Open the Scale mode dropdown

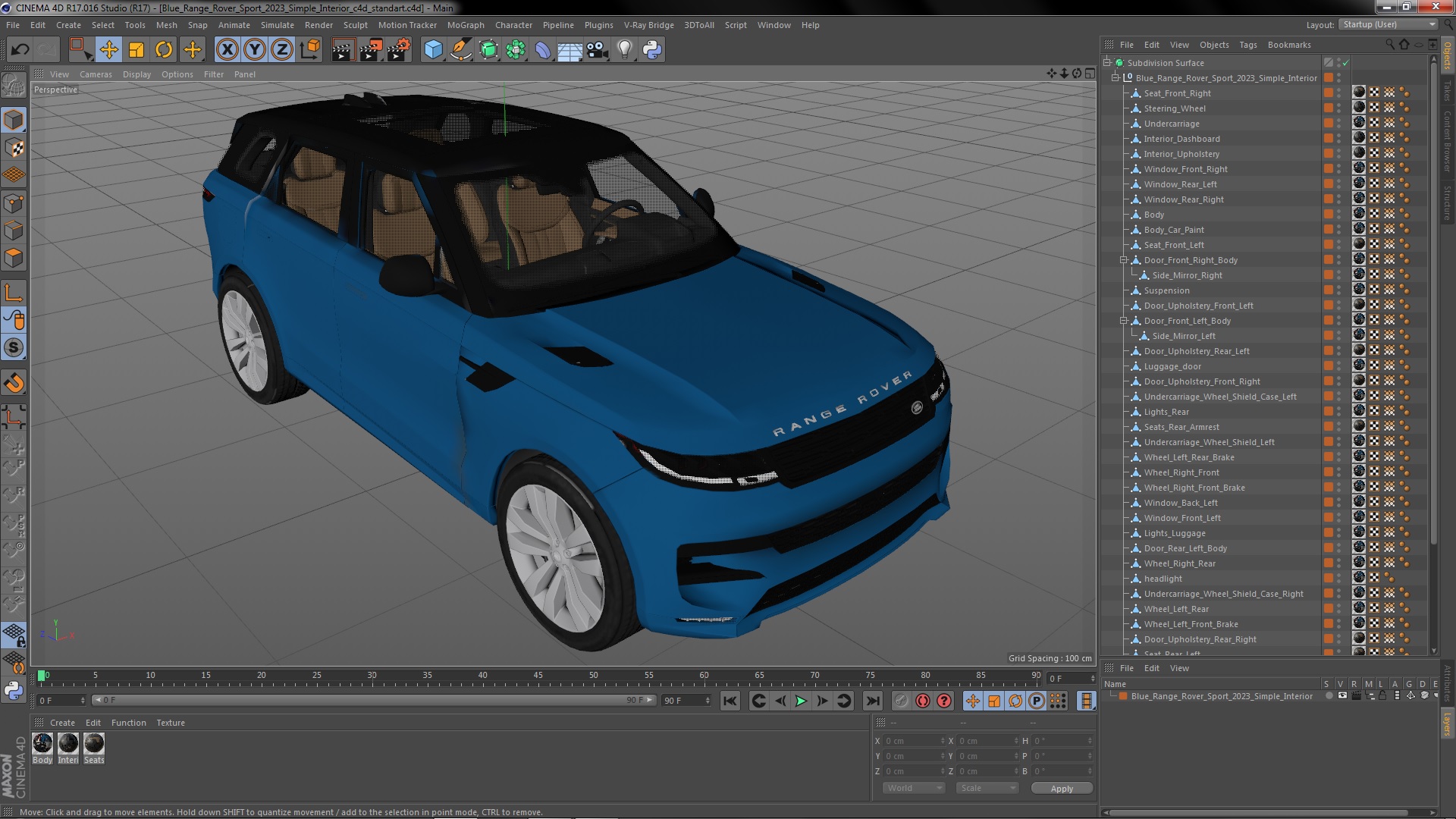coord(987,788)
